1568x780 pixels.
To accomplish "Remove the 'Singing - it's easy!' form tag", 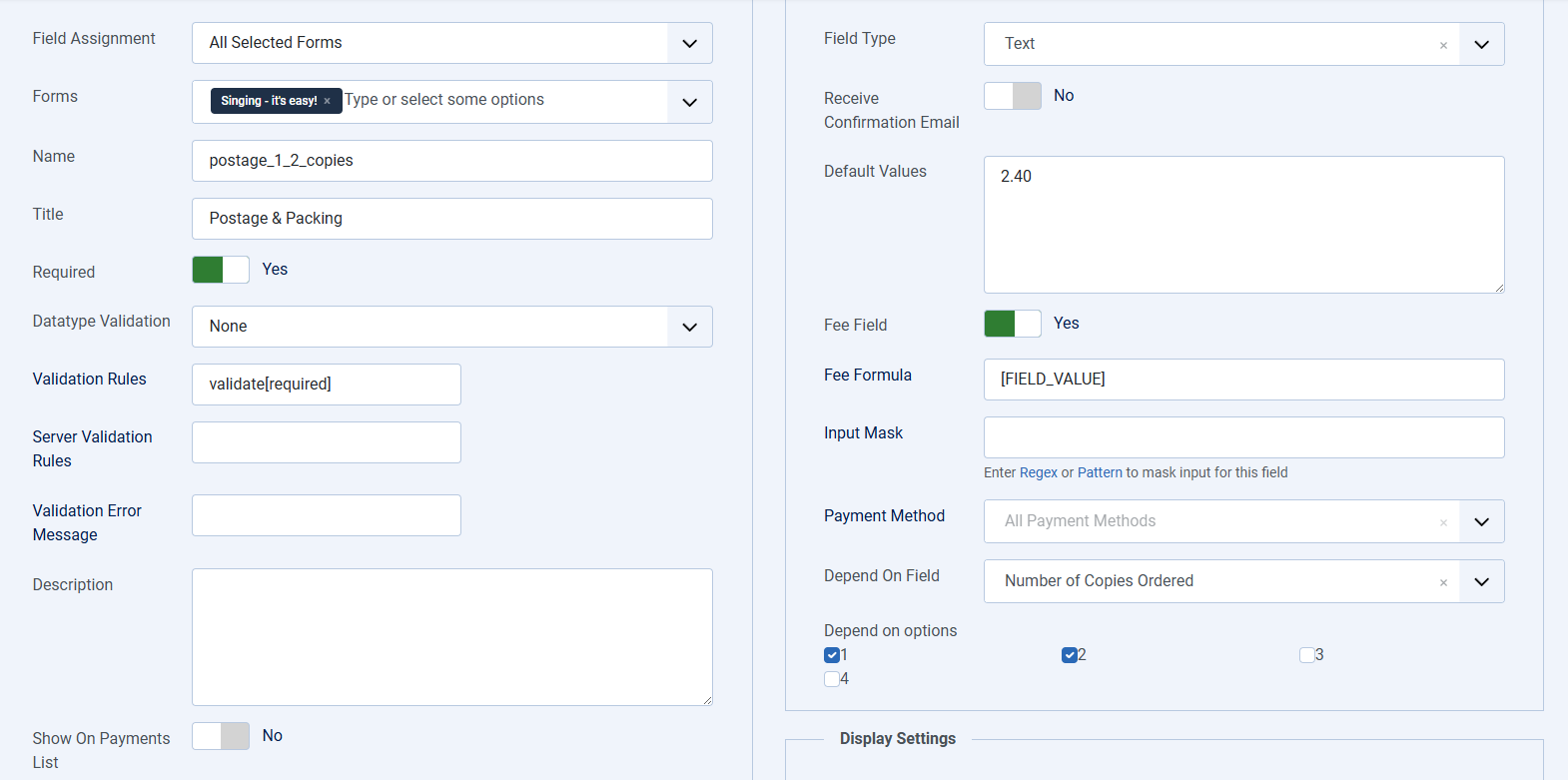I will [x=327, y=101].
